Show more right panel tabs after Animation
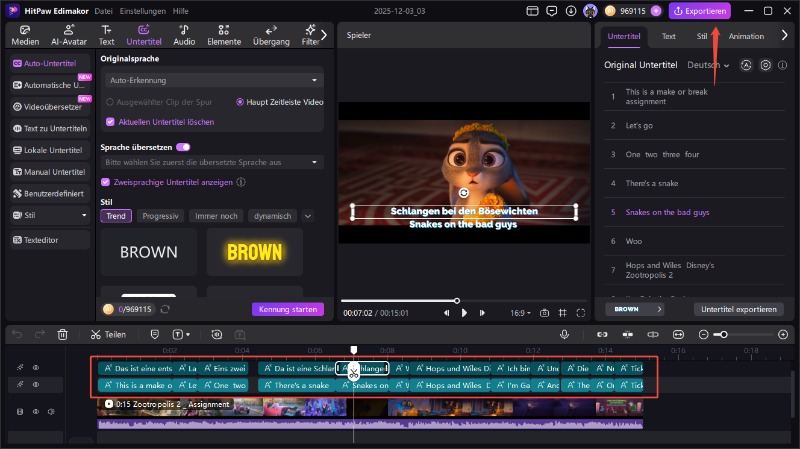Viewport: 800px width, 449px height. pos(785,35)
